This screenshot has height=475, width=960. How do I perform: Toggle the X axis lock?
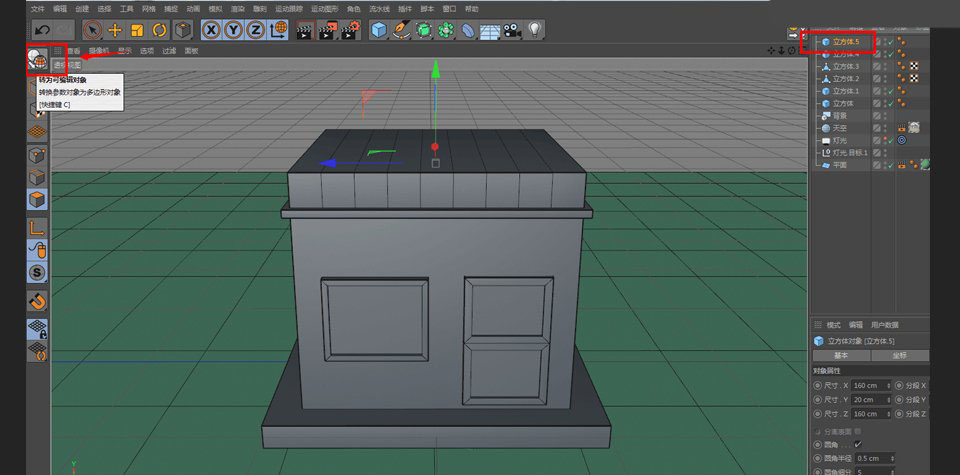tap(211, 30)
